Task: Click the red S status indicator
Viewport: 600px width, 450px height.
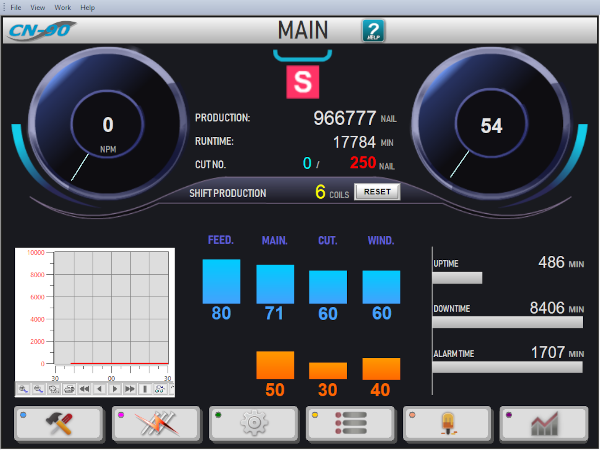Action: [303, 82]
